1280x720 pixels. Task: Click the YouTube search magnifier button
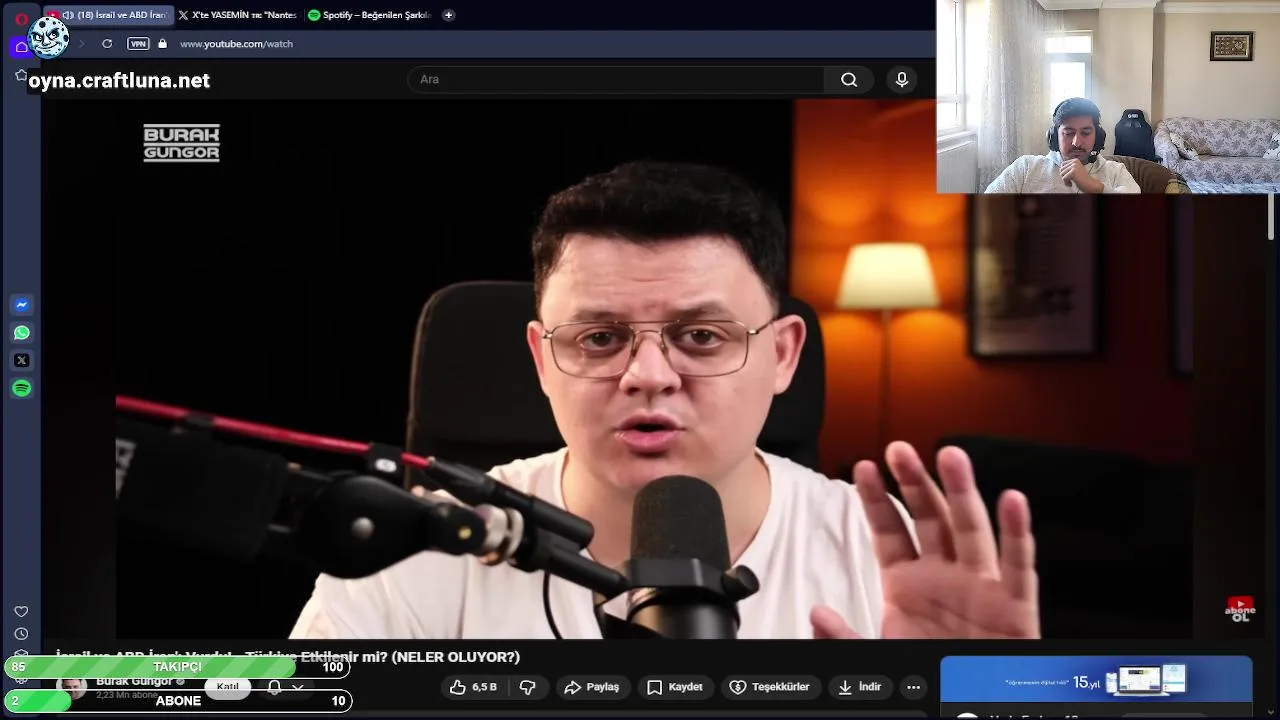point(849,80)
